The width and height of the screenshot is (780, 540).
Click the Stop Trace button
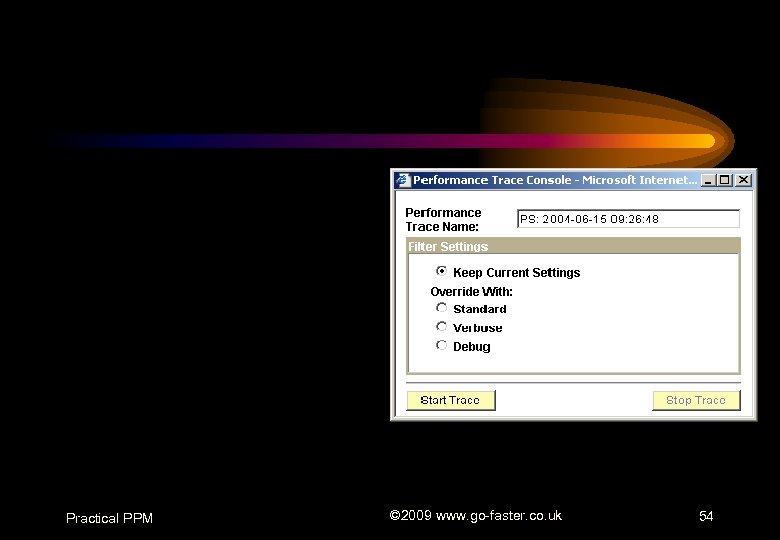tap(696, 400)
